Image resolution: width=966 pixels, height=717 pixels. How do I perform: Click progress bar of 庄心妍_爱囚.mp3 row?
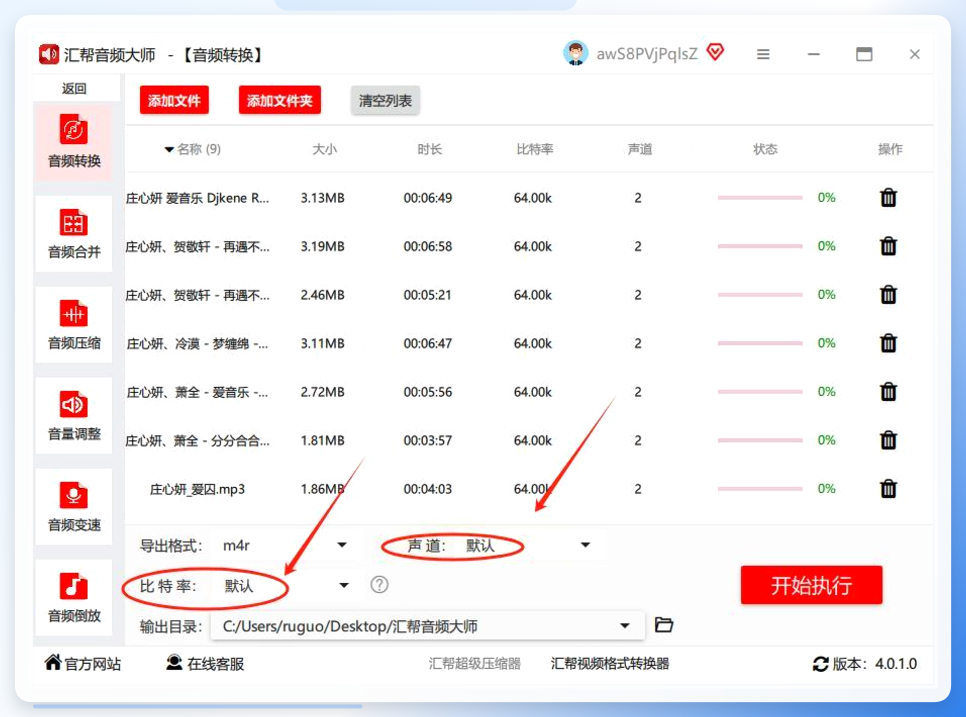coord(760,489)
